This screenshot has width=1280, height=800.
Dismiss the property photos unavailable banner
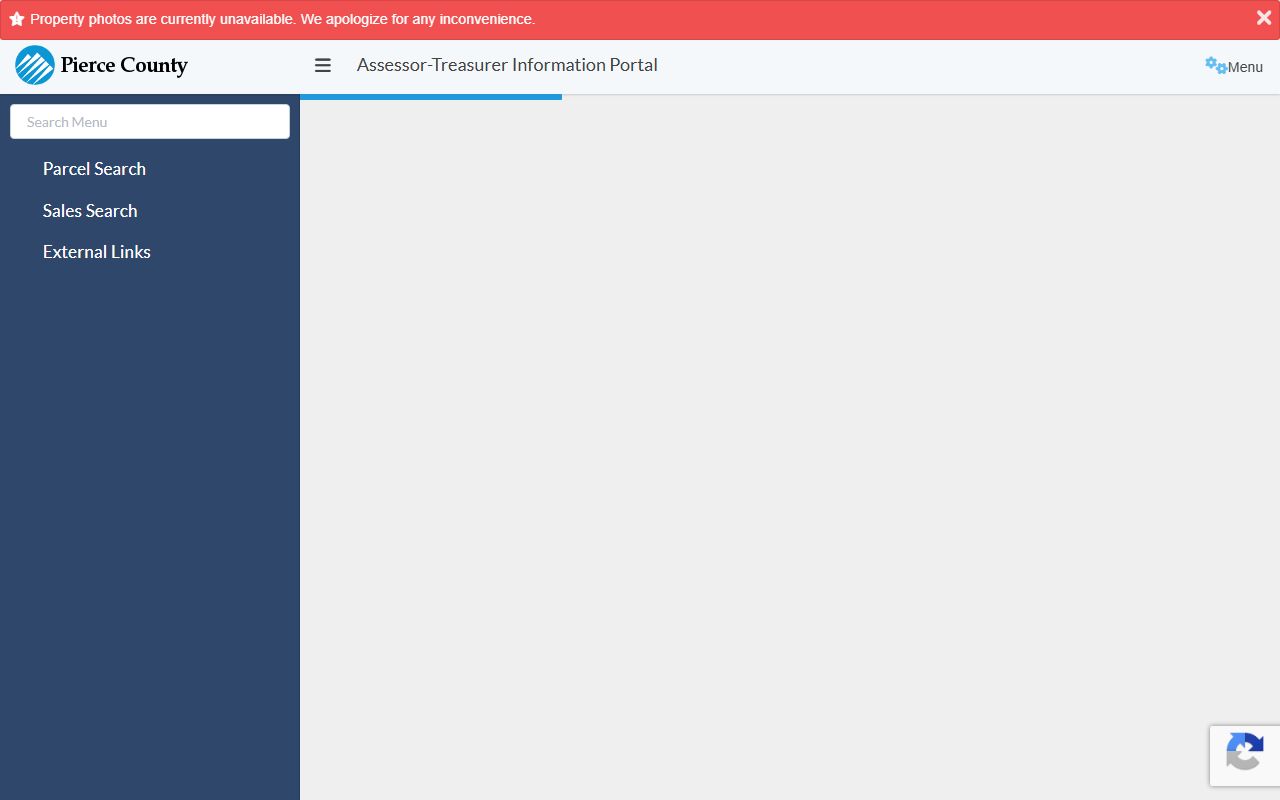(x=1263, y=18)
